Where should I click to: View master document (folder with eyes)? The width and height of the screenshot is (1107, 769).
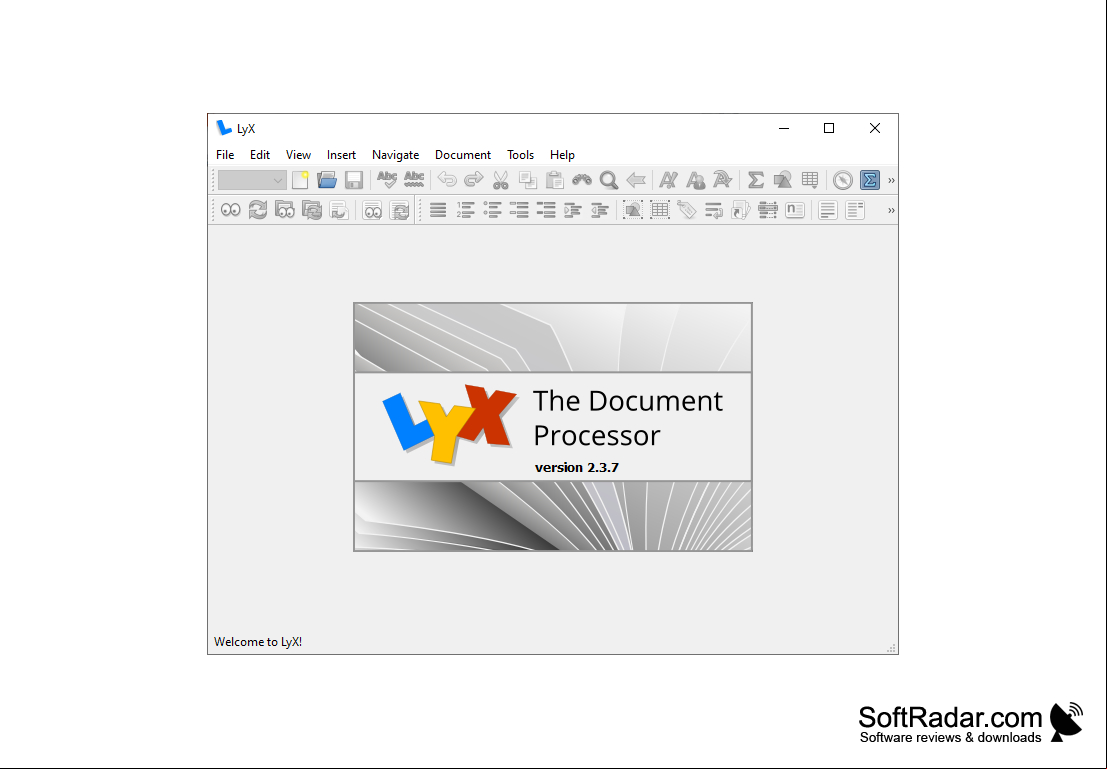tap(285, 210)
